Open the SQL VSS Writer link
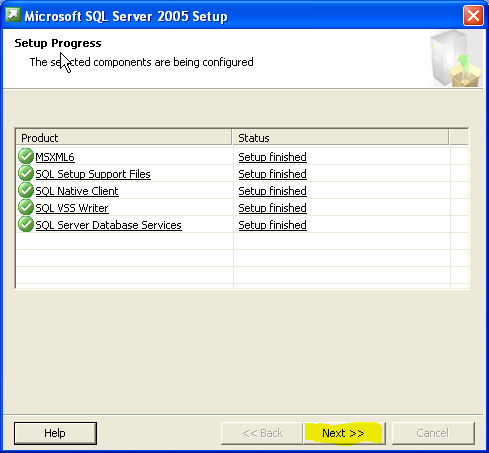 tap(72, 208)
